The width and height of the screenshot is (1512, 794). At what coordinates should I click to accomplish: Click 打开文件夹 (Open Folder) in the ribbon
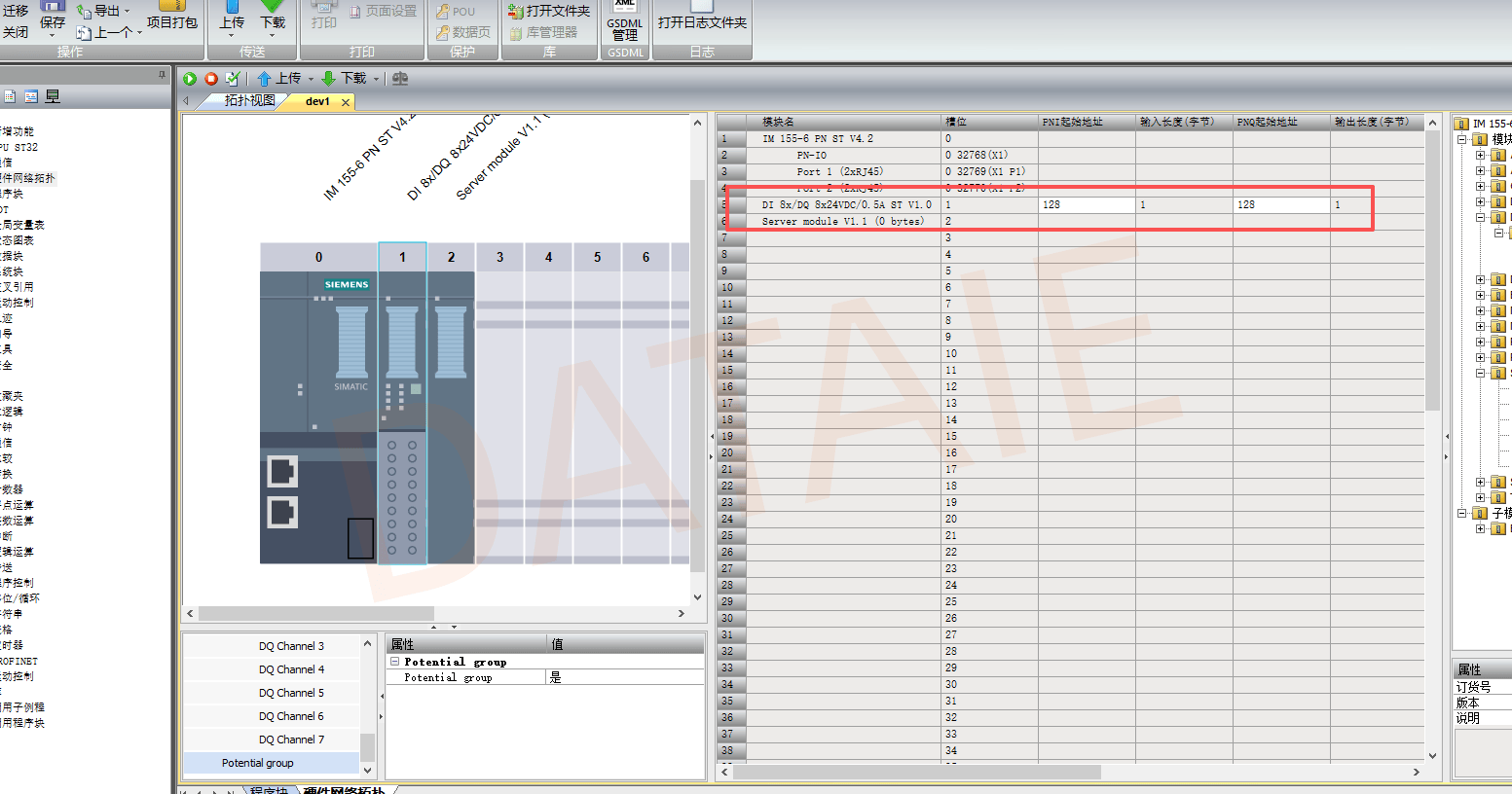549,11
